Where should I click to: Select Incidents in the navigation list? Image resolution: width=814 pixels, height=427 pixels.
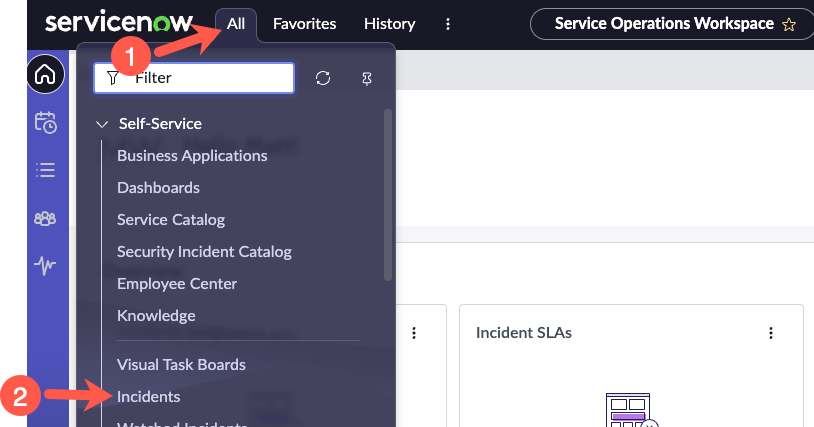point(149,397)
